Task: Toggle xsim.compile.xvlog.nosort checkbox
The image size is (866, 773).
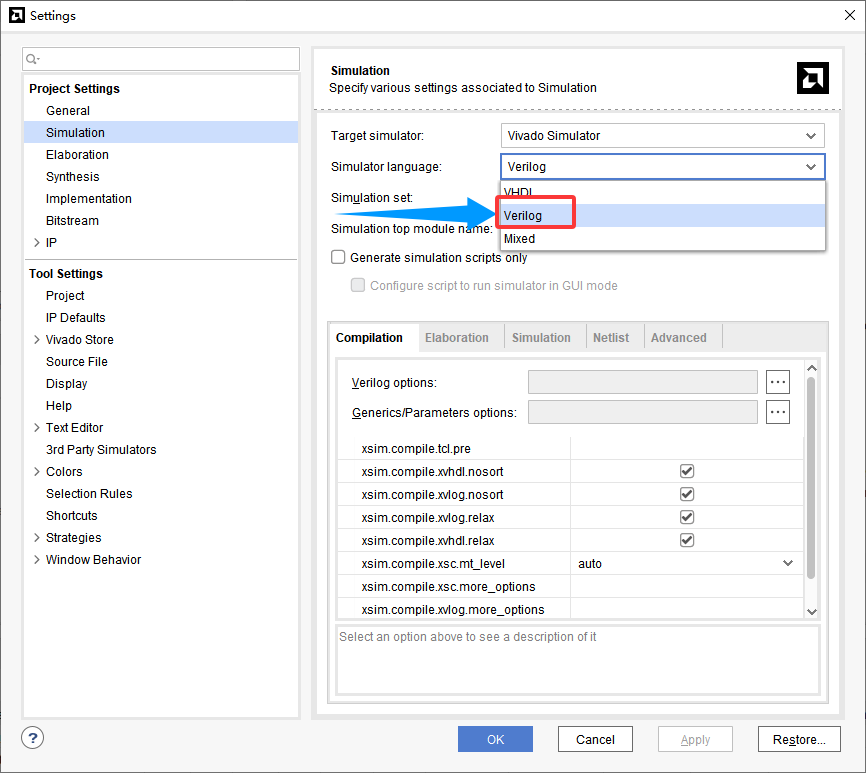Action: 687,494
